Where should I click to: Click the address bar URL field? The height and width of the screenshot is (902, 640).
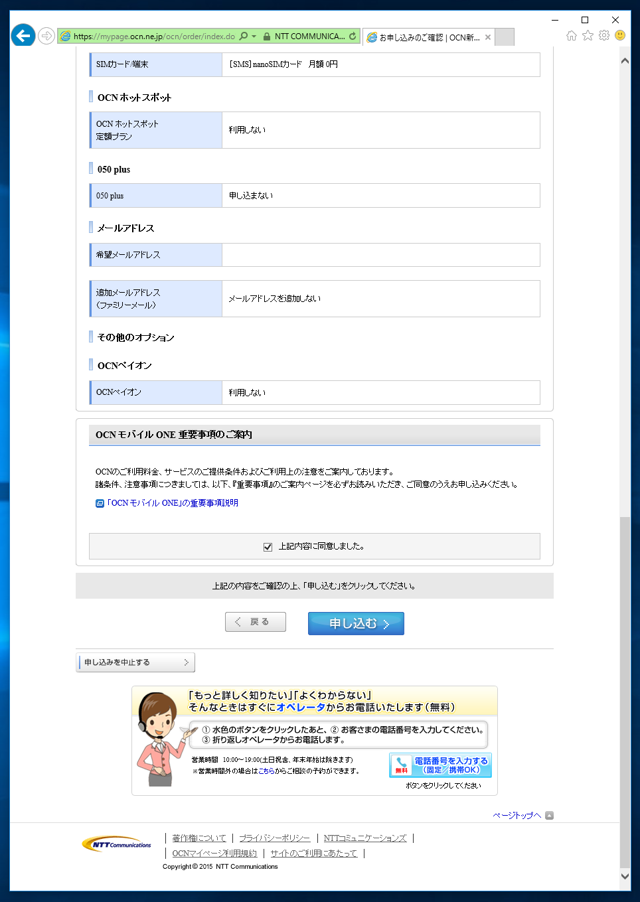(x=154, y=36)
